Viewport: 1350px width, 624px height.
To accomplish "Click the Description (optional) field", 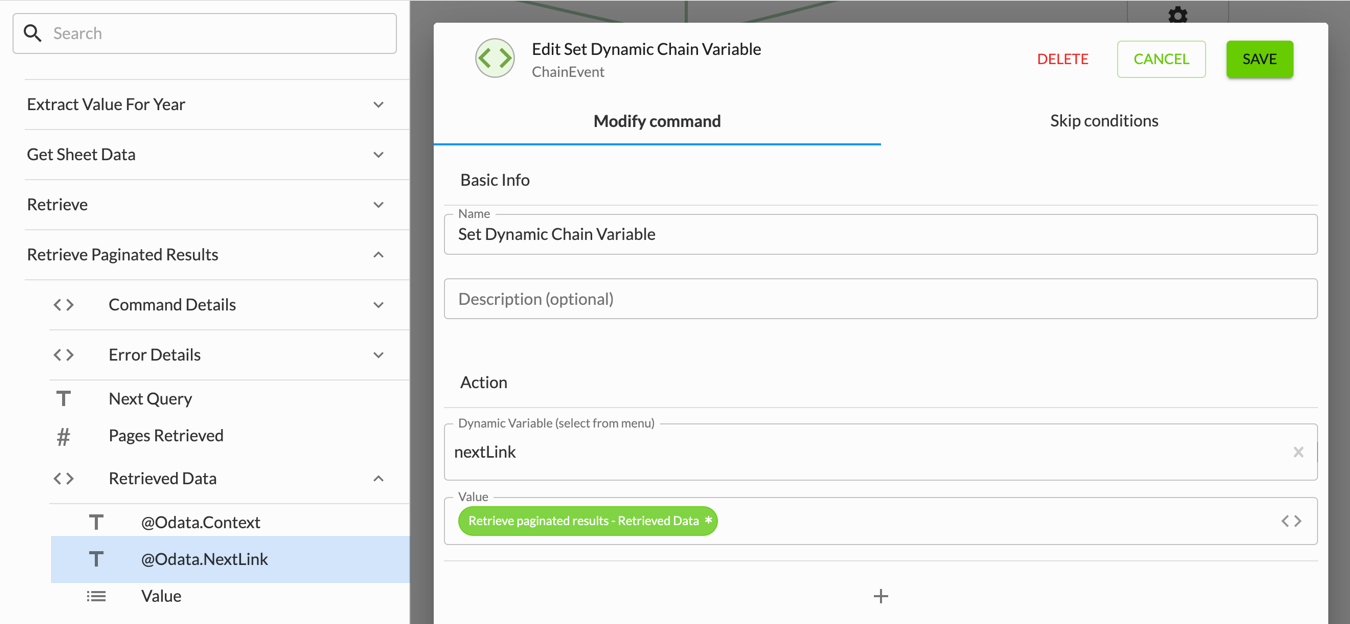I will click(x=880, y=299).
